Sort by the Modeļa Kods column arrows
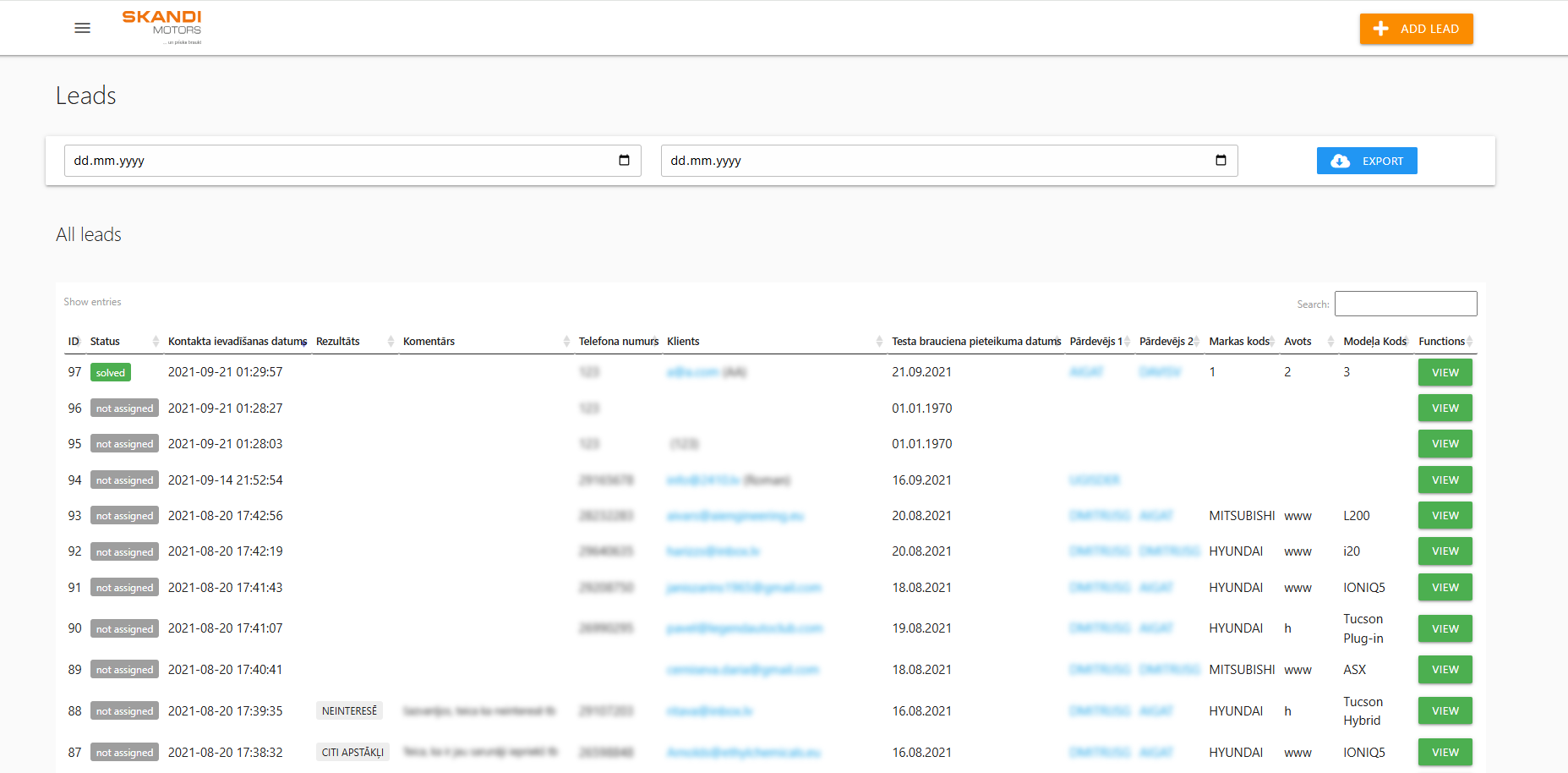This screenshot has width=1568, height=773. pyautogui.click(x=1409, y=341)
